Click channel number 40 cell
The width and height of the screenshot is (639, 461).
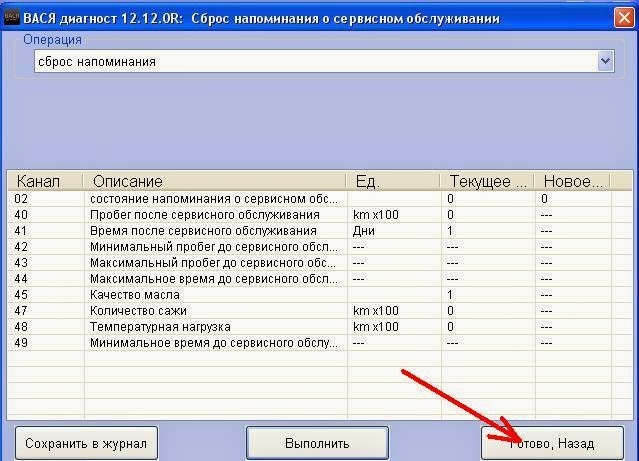[x=21, y=215]
